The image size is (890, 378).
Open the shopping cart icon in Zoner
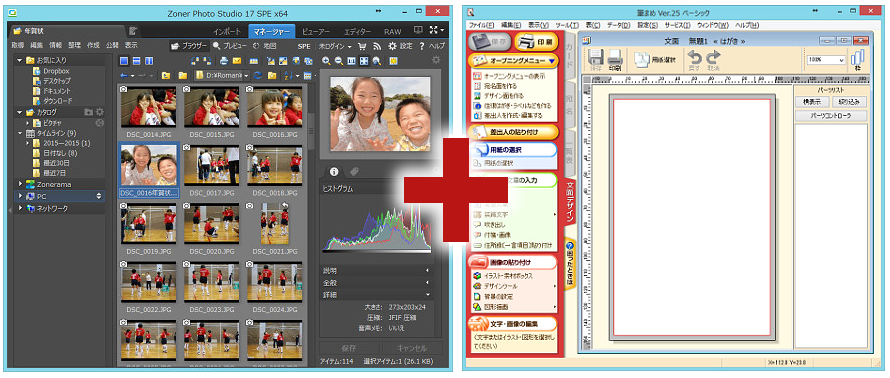[362, 46]
